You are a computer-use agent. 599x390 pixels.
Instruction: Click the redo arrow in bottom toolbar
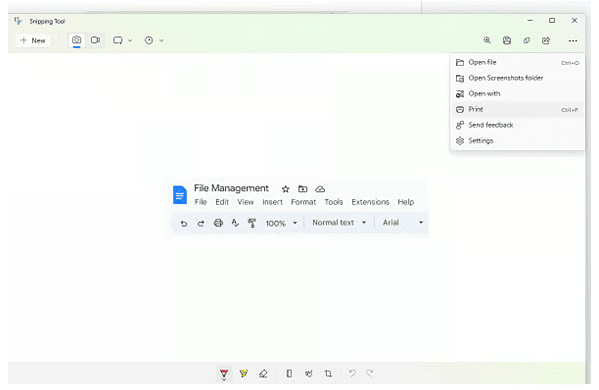pyautogui.click(x=370, y=373)
